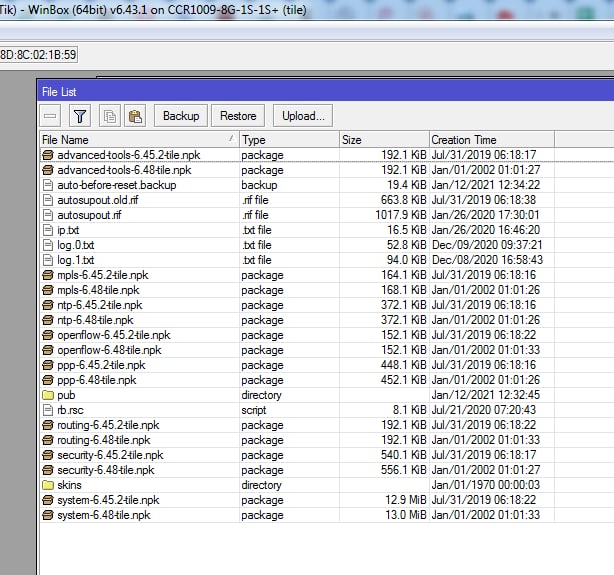
Task: Click the Backup button
Action: coord(181,116)
